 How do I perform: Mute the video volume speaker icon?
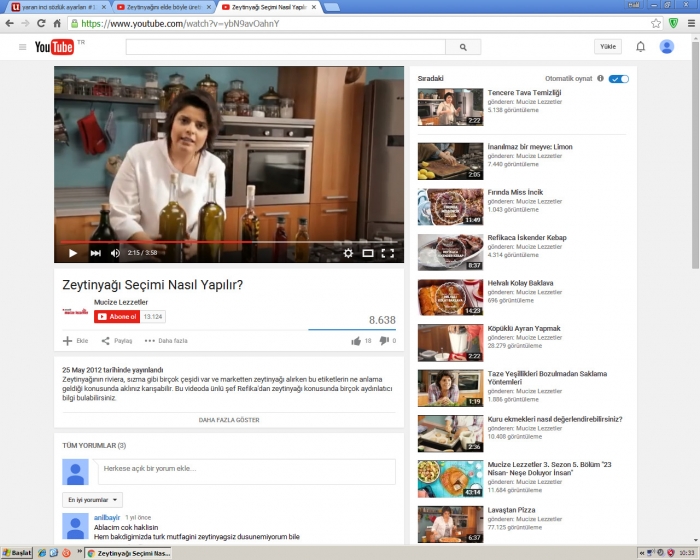pyautogui.click(x=115, y=253)
